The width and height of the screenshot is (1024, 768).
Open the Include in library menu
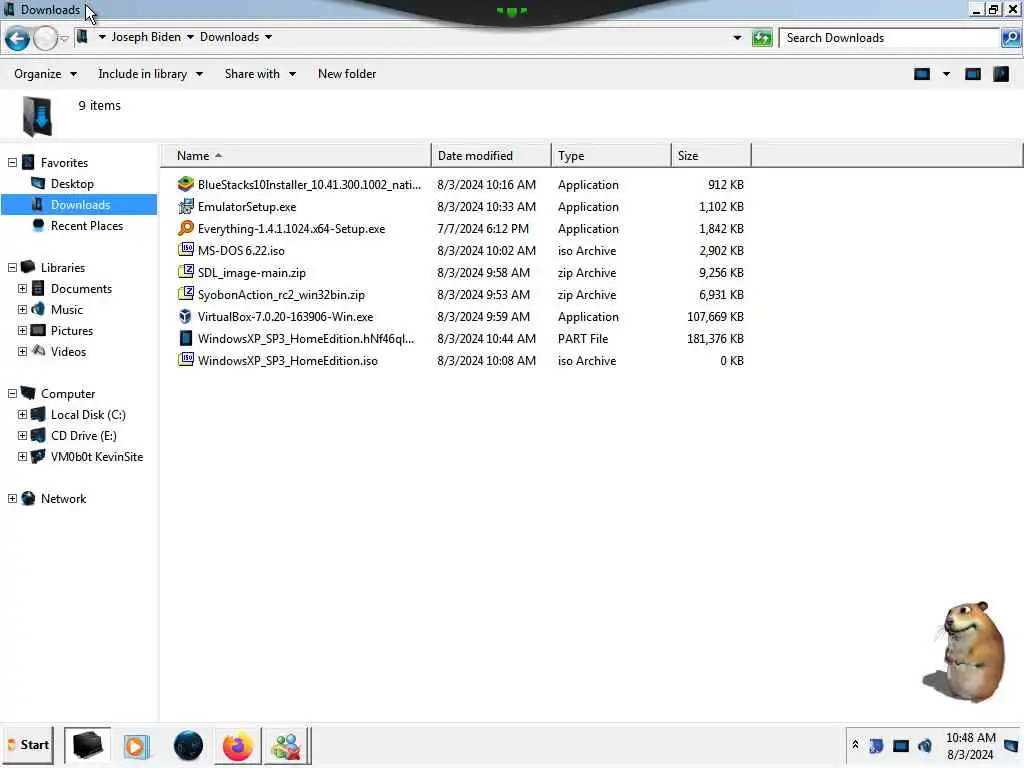click(x=150, y=74)
